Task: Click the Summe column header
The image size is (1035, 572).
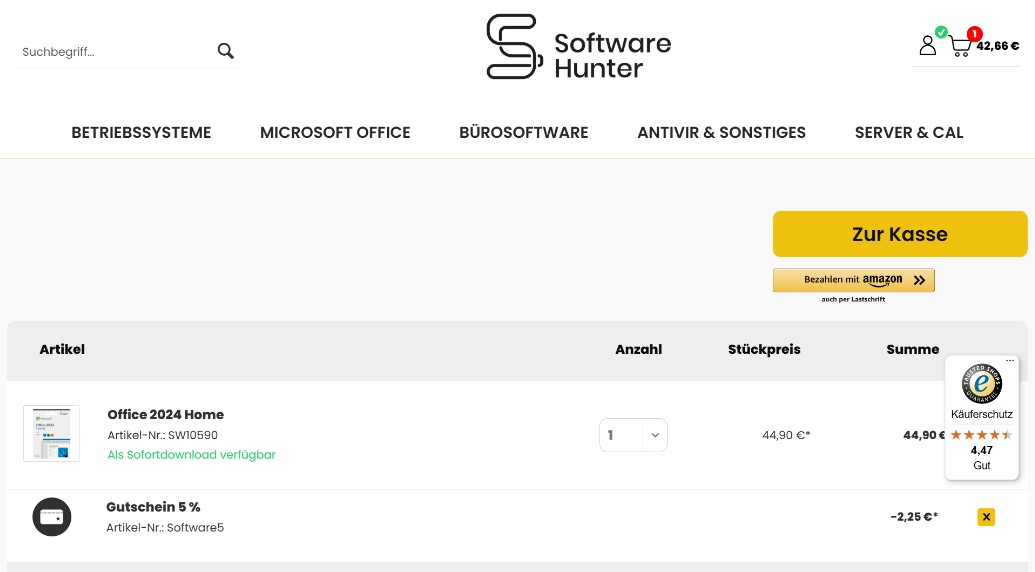Action: [912, 350]
